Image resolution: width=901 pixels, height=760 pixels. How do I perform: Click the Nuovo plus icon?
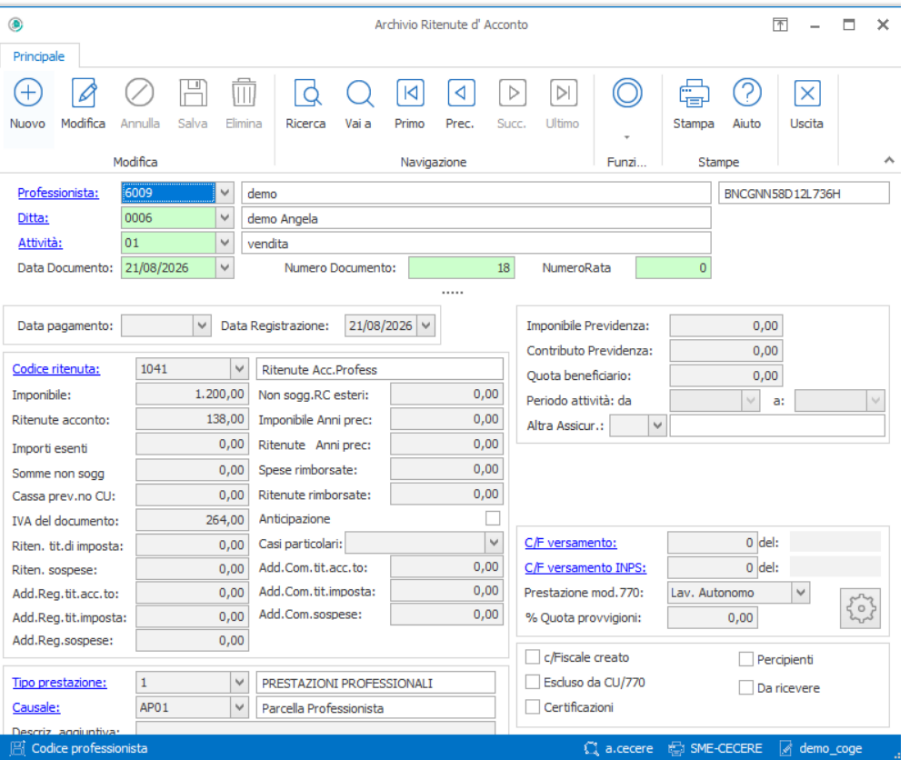[28, 92]
